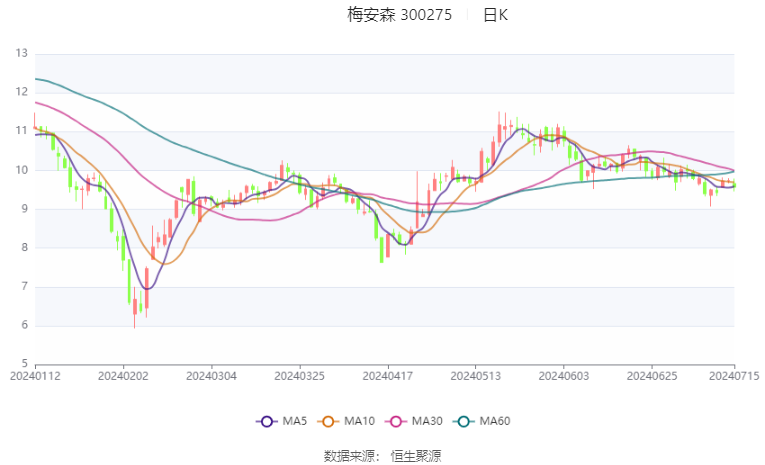Toggle the MA10 orange legend marker
The image size is (765, 465).
click(x=328, y=422)
